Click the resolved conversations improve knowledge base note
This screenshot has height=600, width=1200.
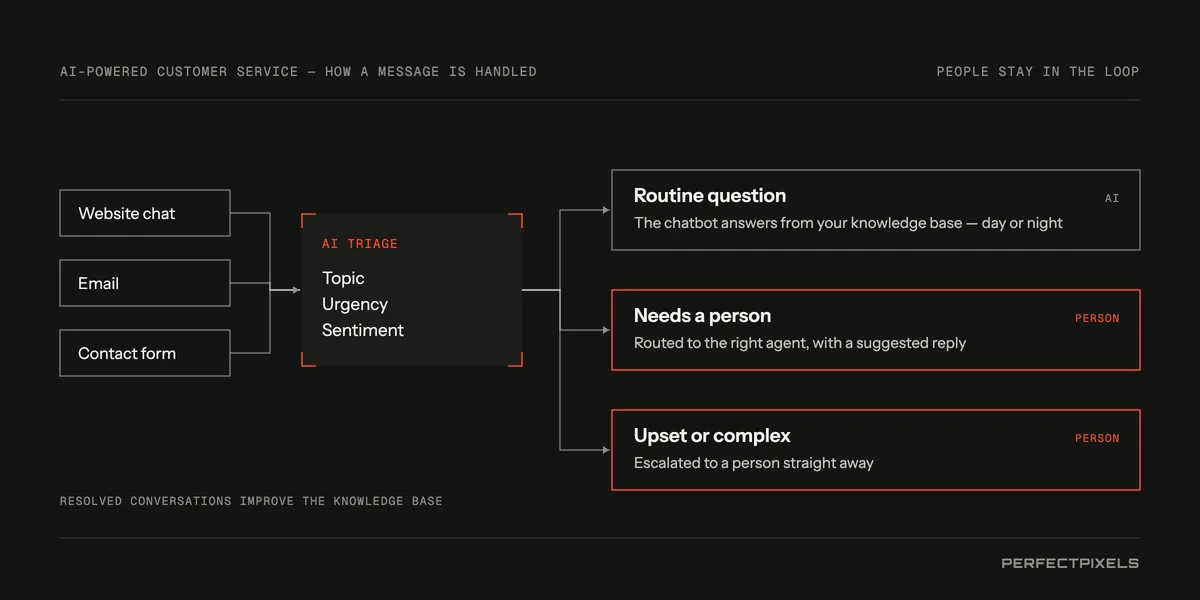251,501
